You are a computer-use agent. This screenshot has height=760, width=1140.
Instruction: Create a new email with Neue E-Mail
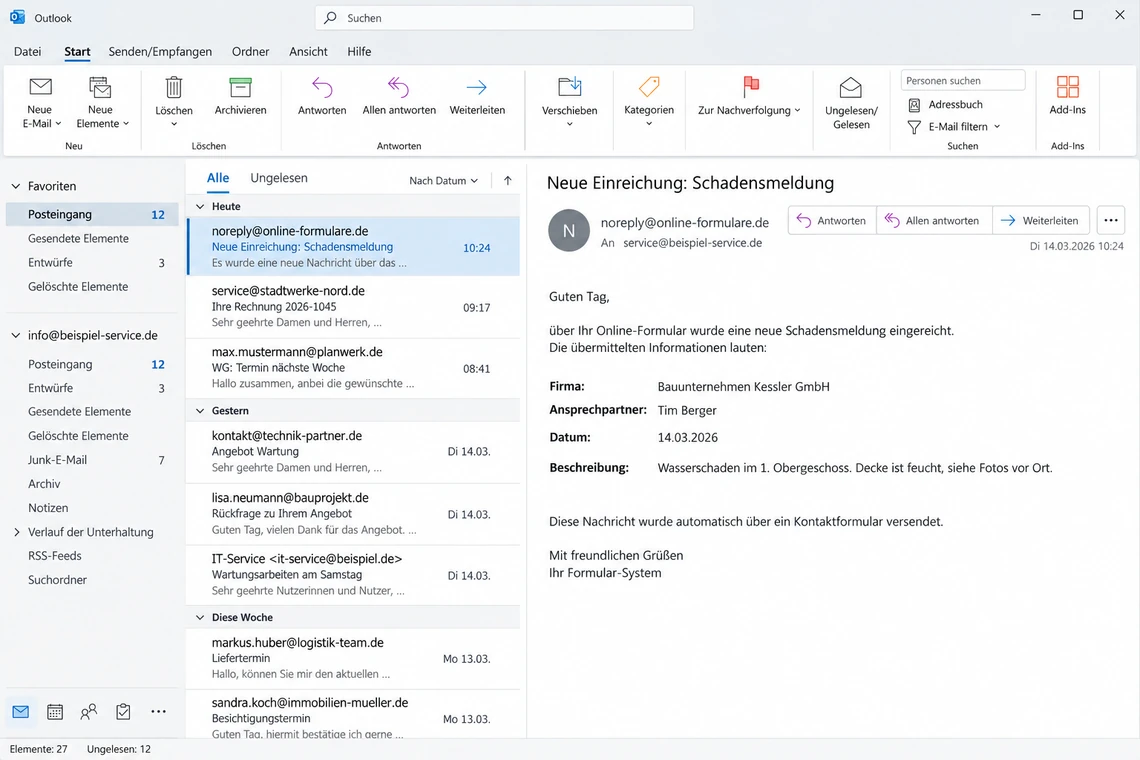coord(41,103)
